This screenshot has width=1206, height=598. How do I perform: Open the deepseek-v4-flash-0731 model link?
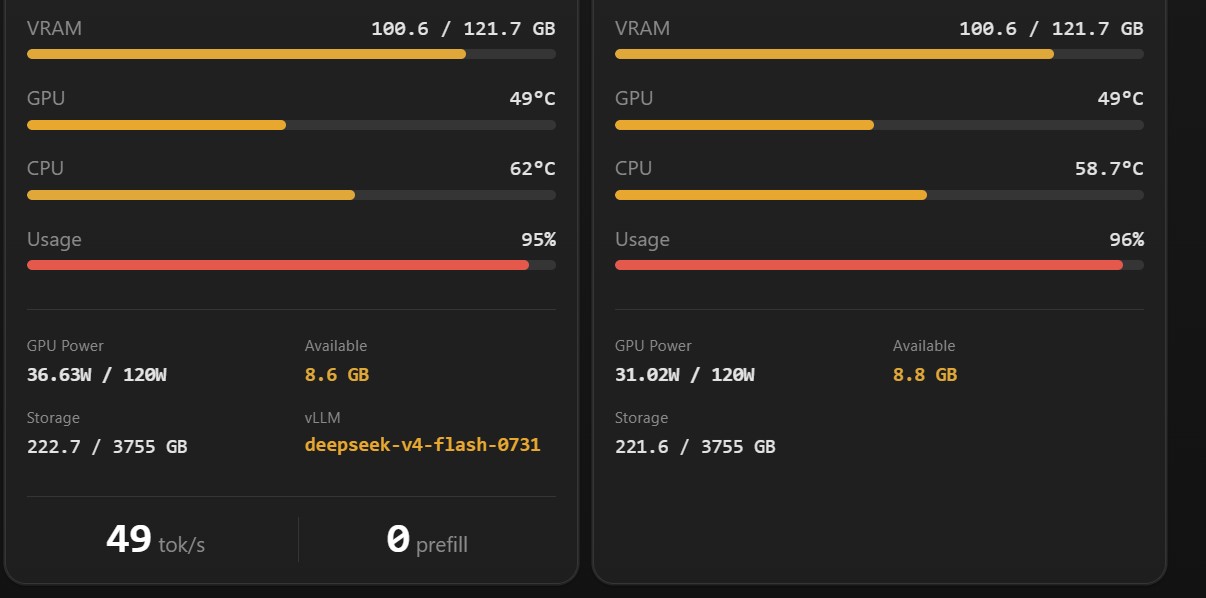[422, 445]
